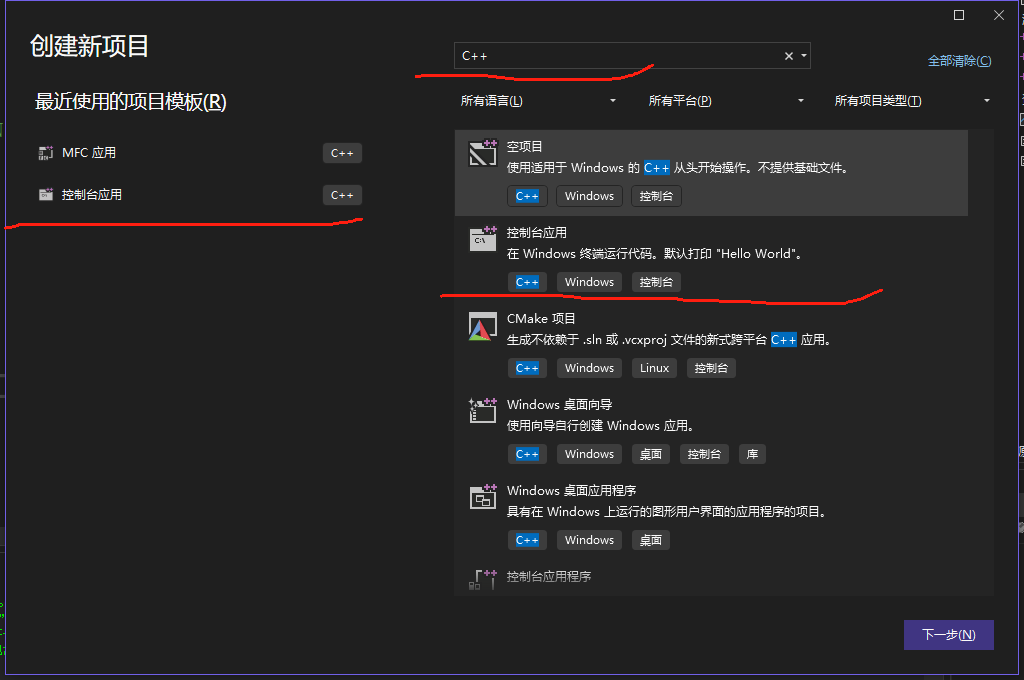1024x680 pixels.
Task: Click the Windows tag under 空项目
Action: point(589,196)
